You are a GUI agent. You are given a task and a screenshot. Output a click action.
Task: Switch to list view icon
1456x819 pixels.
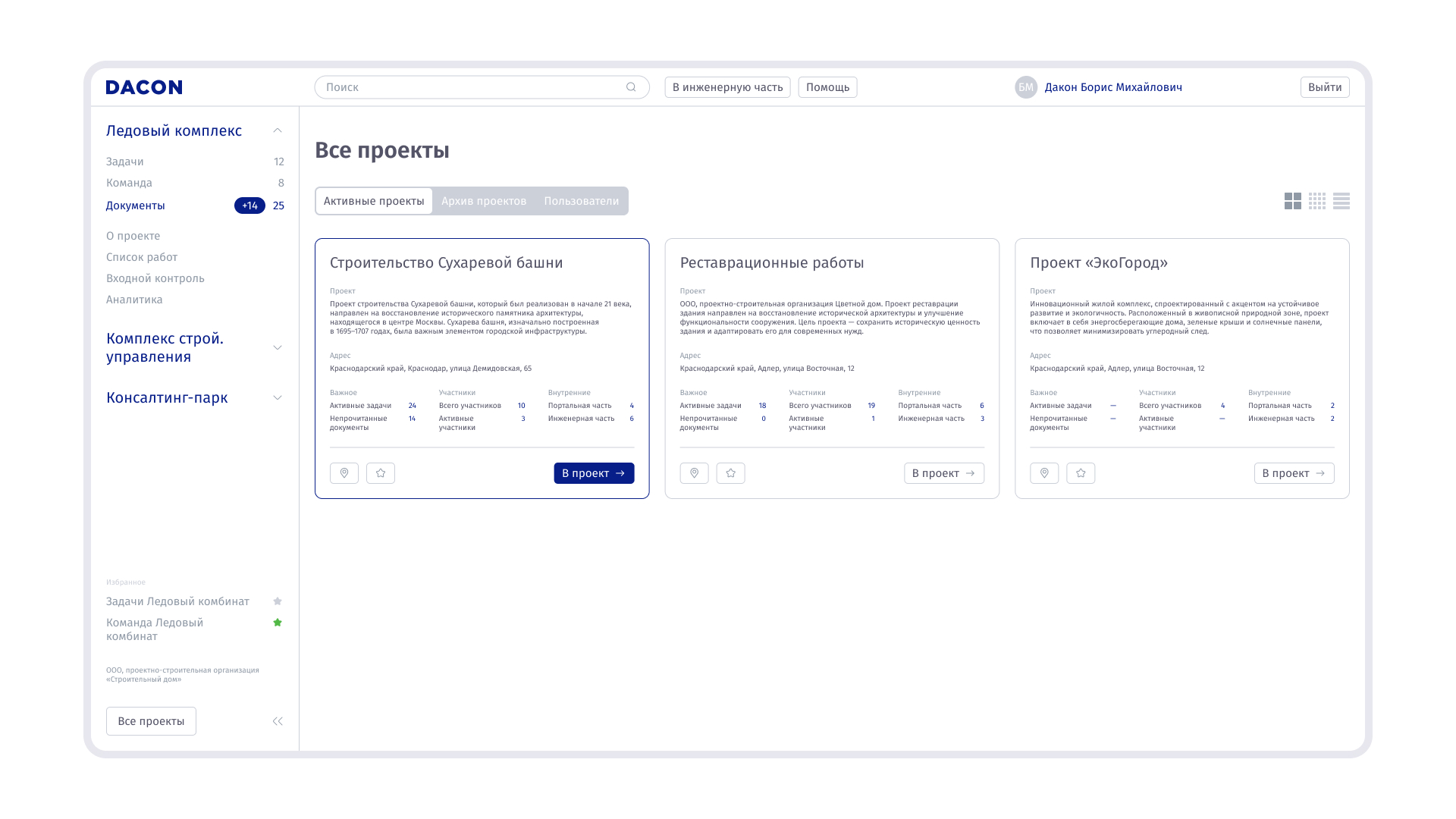click(x=1341, y=201)
